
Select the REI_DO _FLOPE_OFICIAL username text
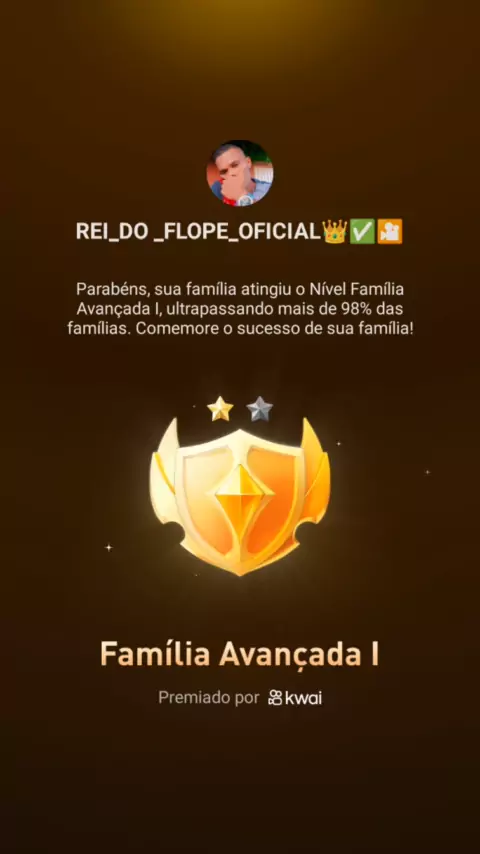[x=198, y=231]
